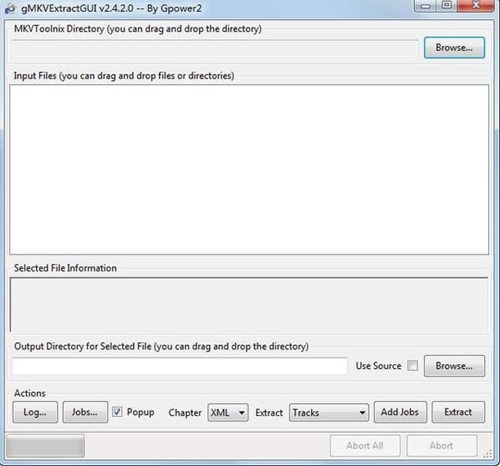Open the Chapter format XML dropdown

tap(228, 413)
